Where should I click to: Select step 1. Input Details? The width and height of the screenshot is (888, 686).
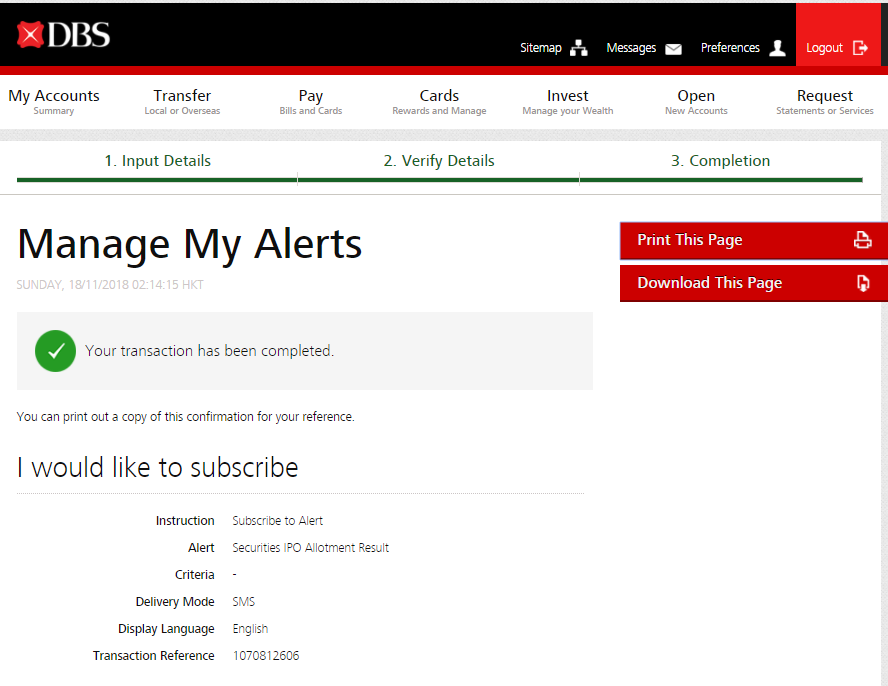[157, 161]
